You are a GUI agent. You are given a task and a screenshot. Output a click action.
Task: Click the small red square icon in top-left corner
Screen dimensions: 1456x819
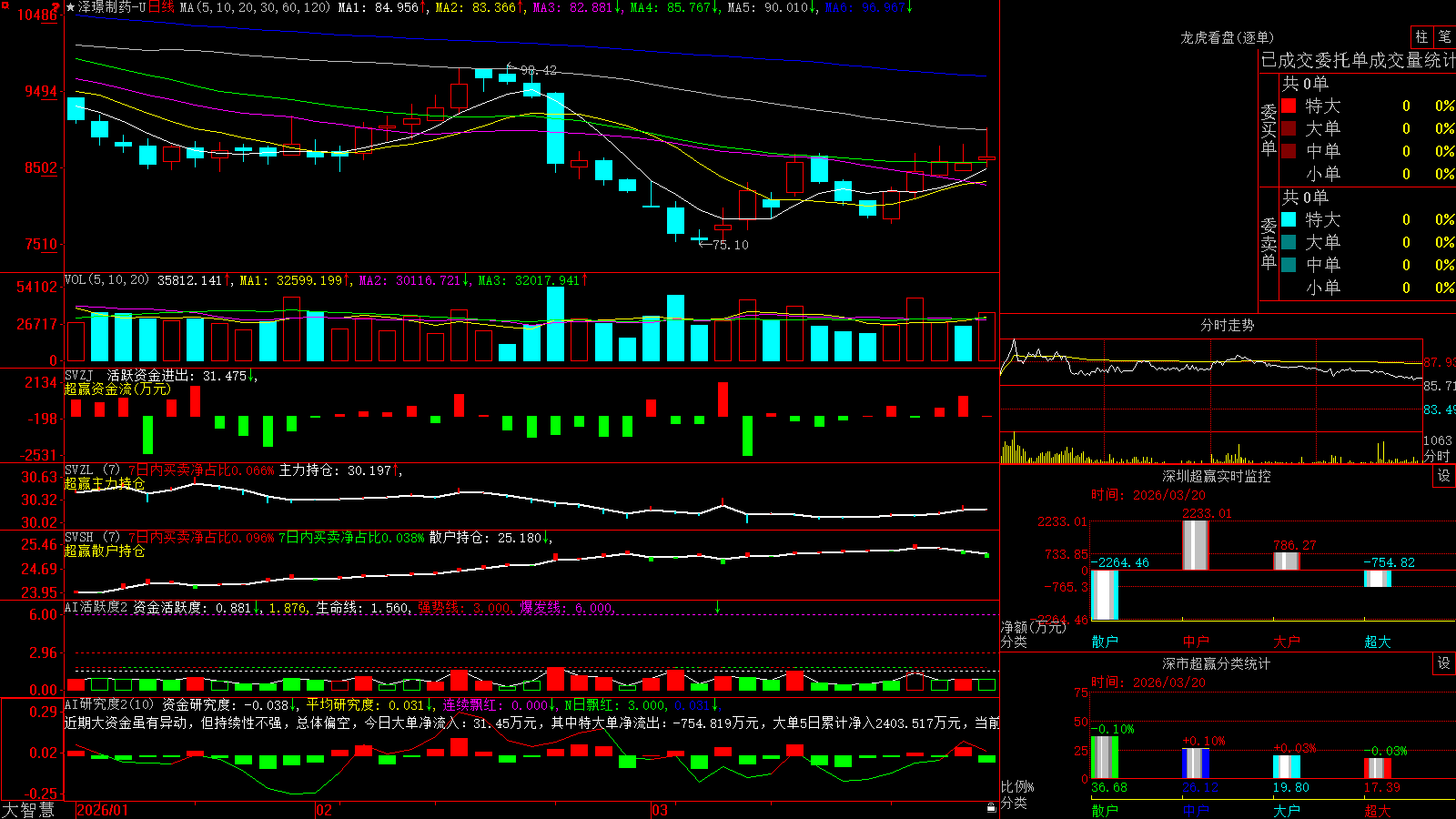4,4
